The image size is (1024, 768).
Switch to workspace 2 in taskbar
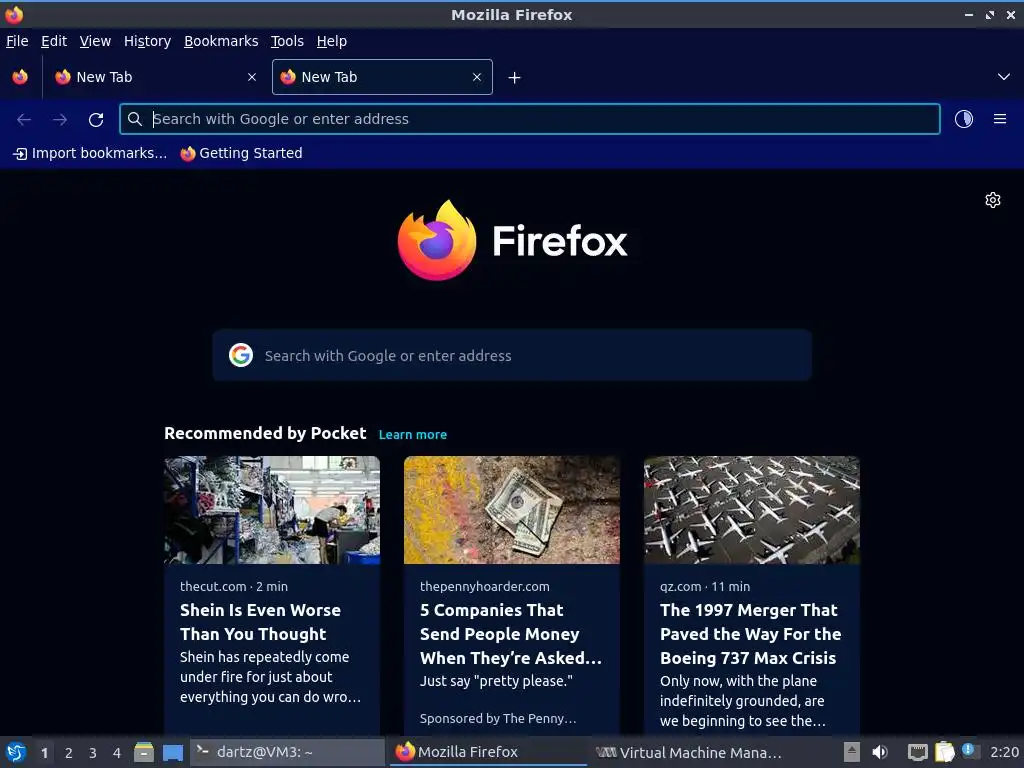pyautogui.click(x=69, y=753)
